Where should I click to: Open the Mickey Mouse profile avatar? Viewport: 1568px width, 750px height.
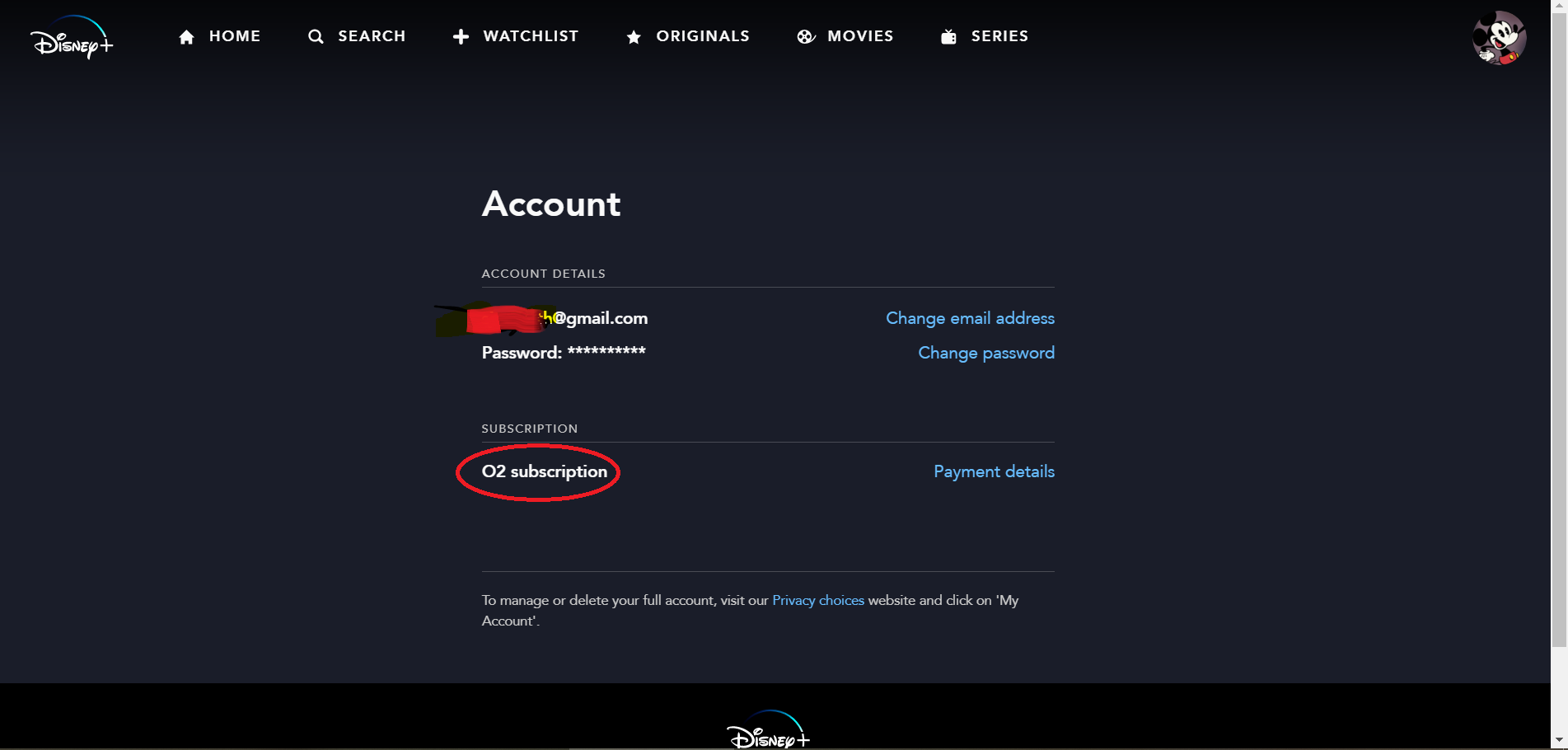point(1499,38)
